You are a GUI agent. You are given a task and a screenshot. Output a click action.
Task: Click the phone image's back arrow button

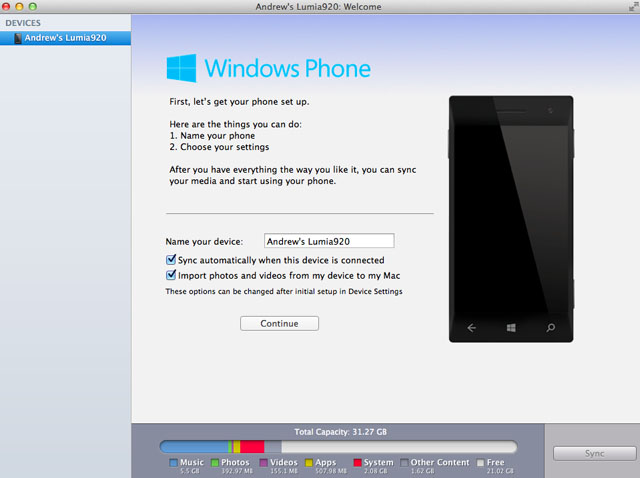(x=471, y=327)
